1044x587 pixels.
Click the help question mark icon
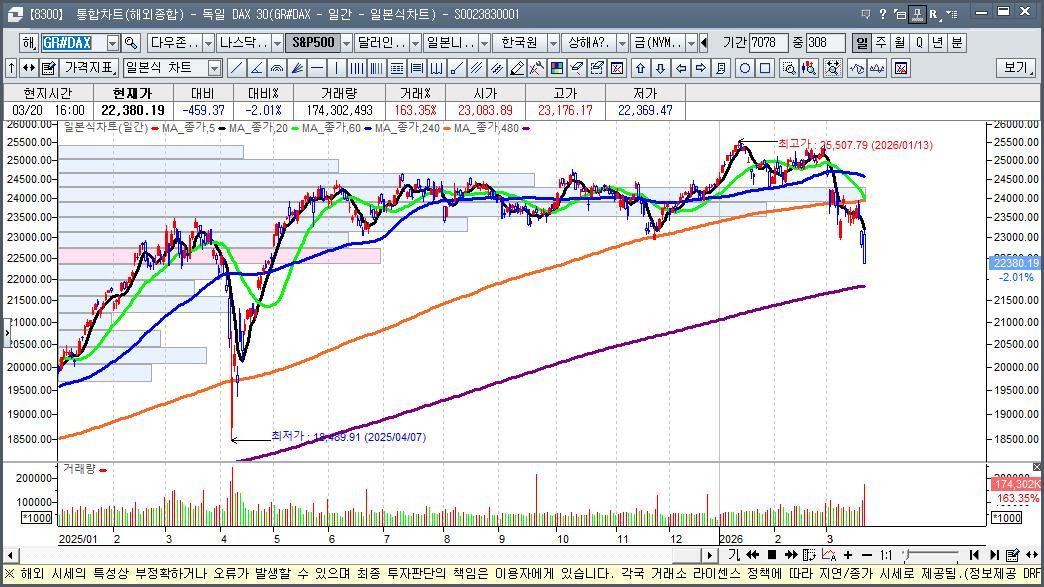[883, 14]
